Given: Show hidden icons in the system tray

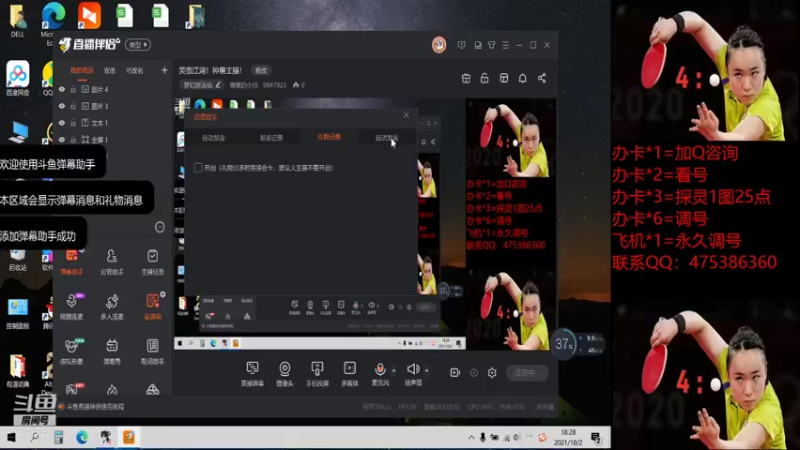Looking at the screenshot, I should pos(471,437).
